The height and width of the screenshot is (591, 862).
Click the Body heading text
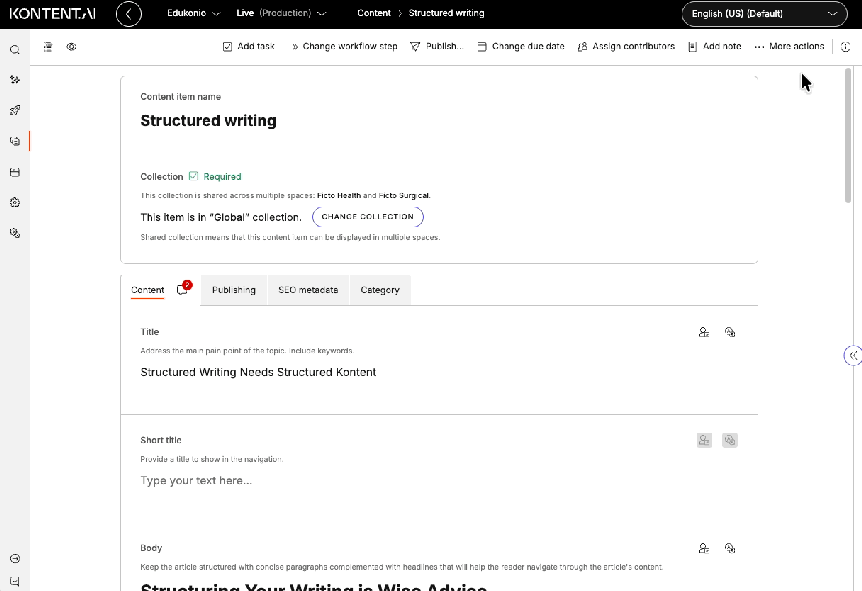313,587
